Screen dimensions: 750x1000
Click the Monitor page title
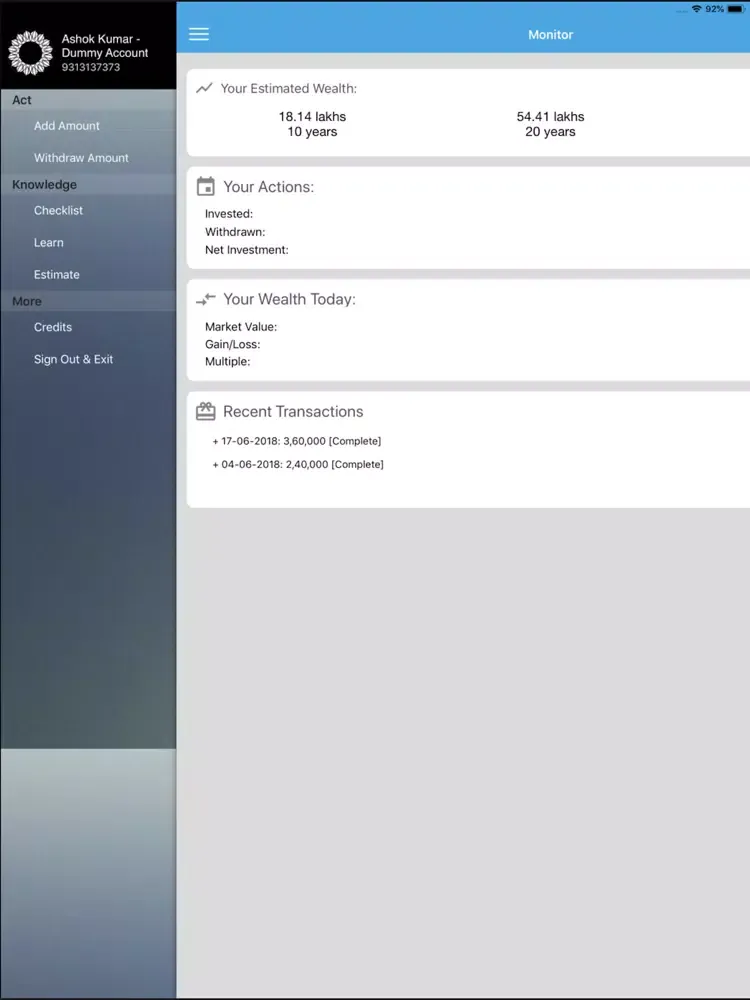(550, 35)
